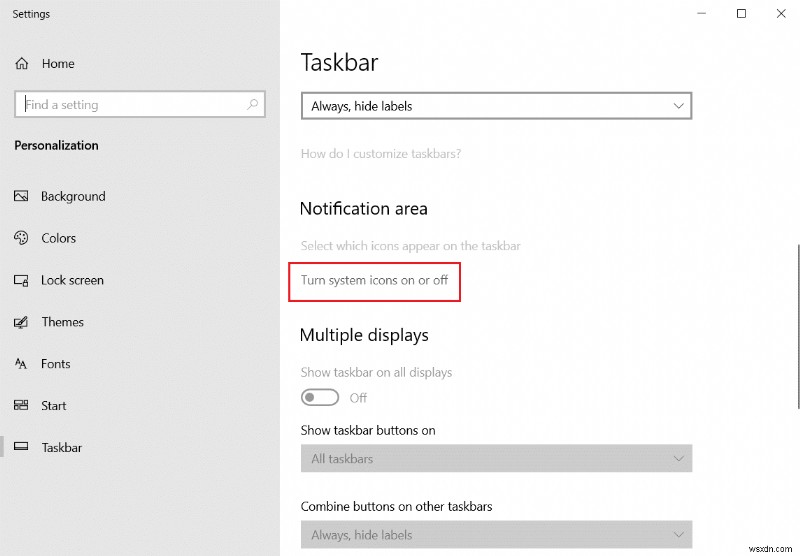Click the Background picture icon
The image size is (800, 556).
point(21,197)
